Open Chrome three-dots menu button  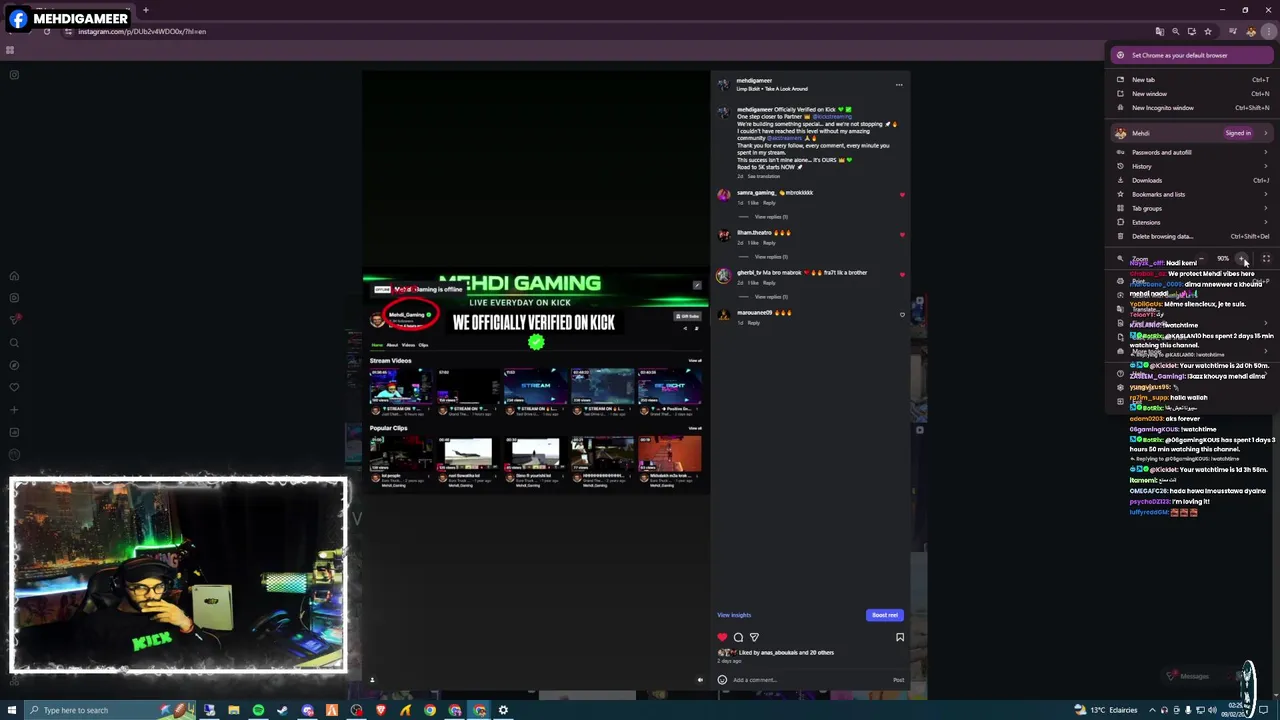tap(1268, 31)
